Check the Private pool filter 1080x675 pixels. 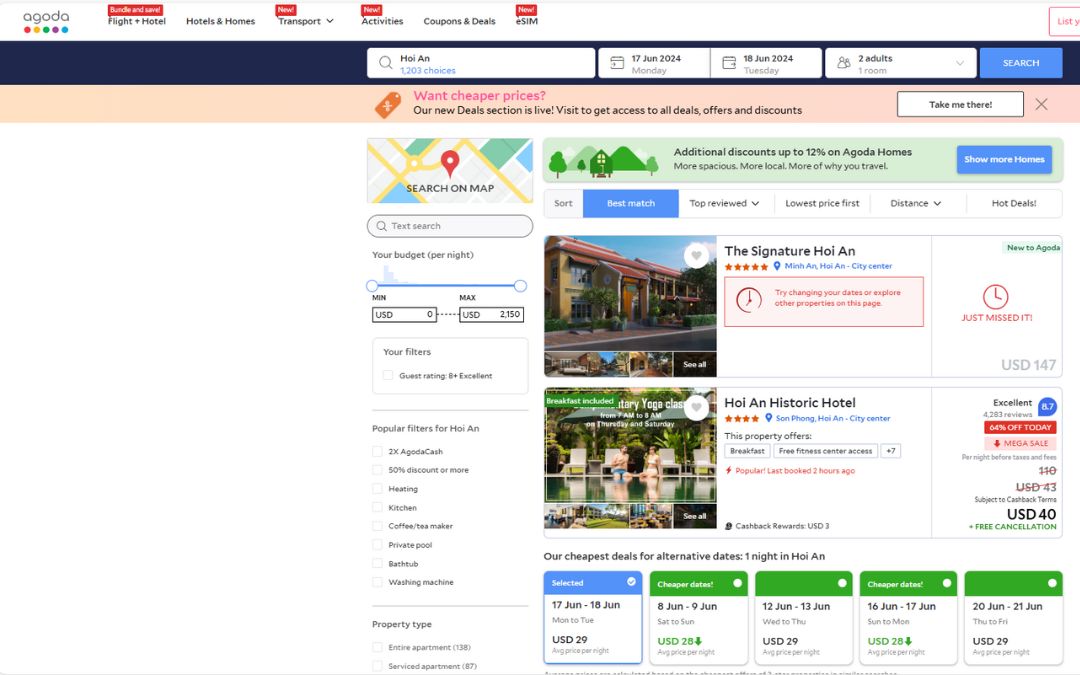(377, 544)
